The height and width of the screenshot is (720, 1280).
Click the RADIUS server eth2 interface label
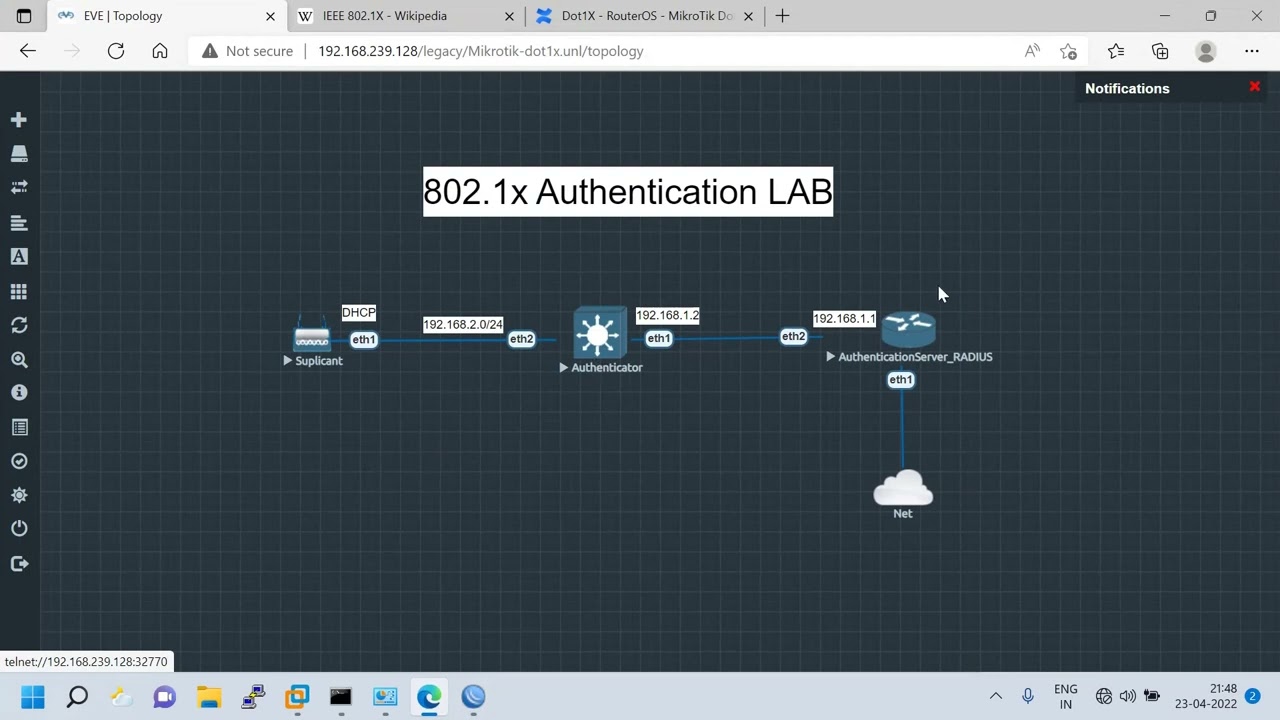tap(793, 337)
